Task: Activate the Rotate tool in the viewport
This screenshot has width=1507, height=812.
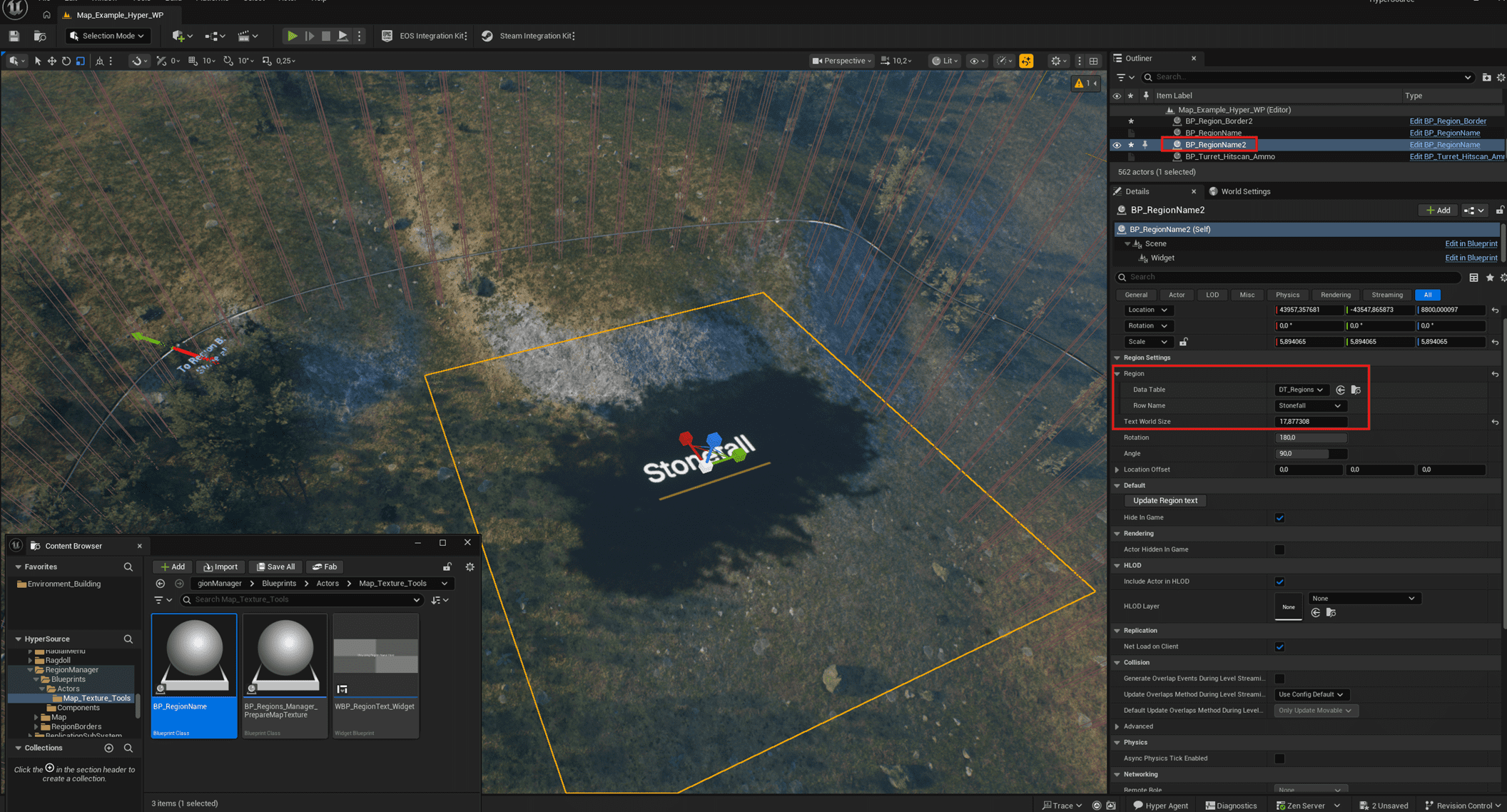Action: point(66,61)
